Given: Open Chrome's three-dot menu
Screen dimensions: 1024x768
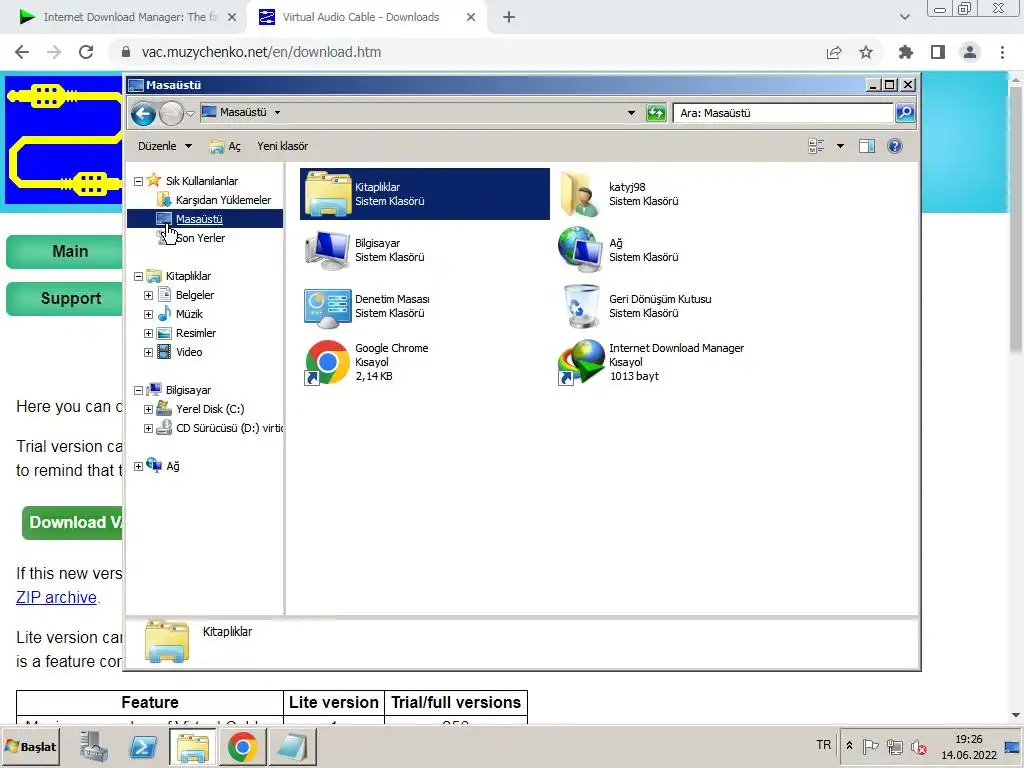Looking at the screenshot, I should 1002,52.
